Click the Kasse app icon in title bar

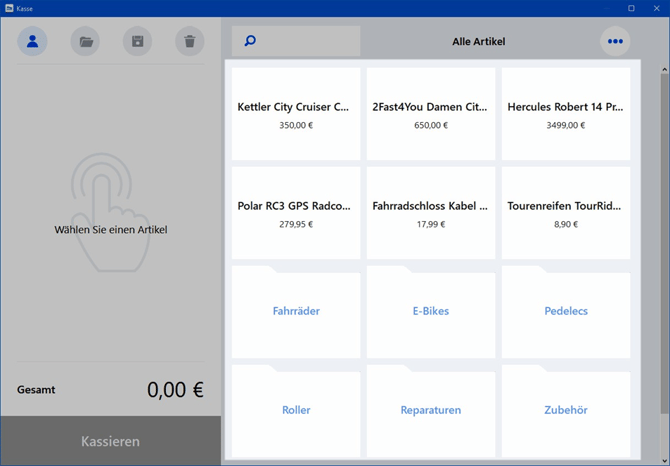click(x=9, y=8)
